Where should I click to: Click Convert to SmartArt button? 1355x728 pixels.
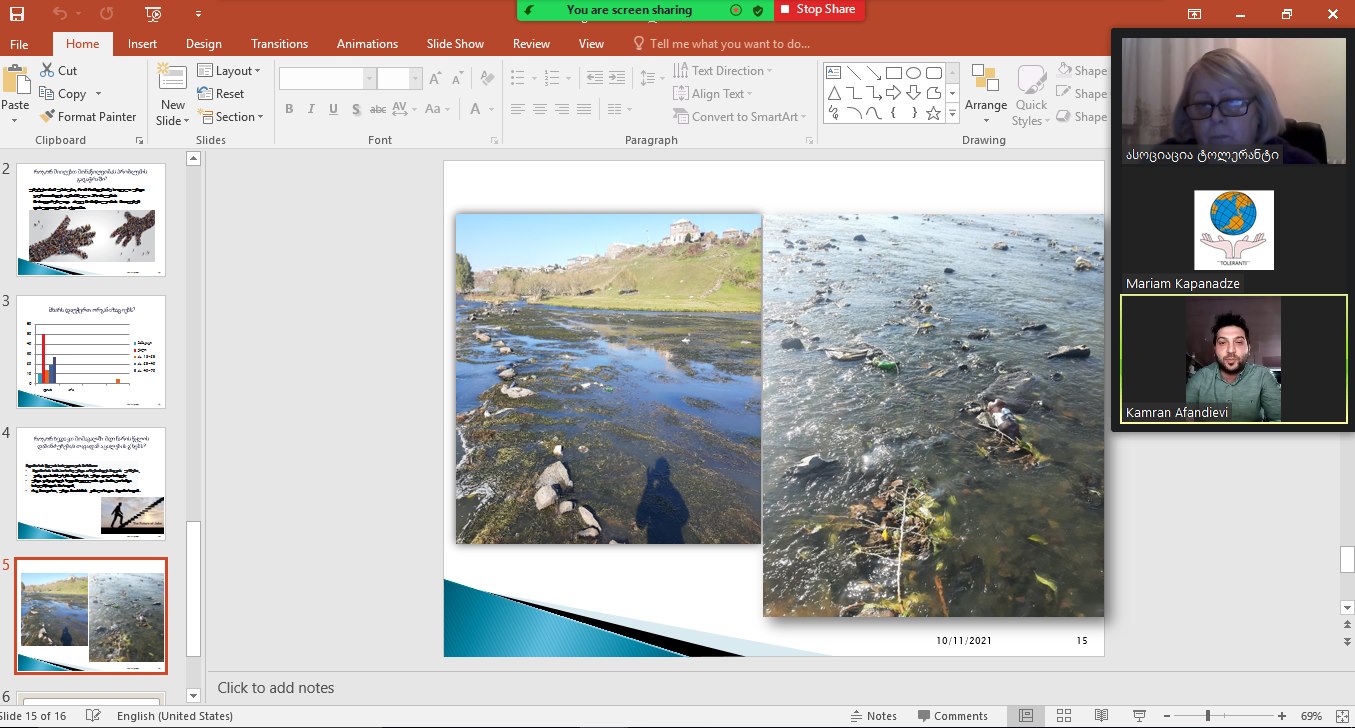740,117
